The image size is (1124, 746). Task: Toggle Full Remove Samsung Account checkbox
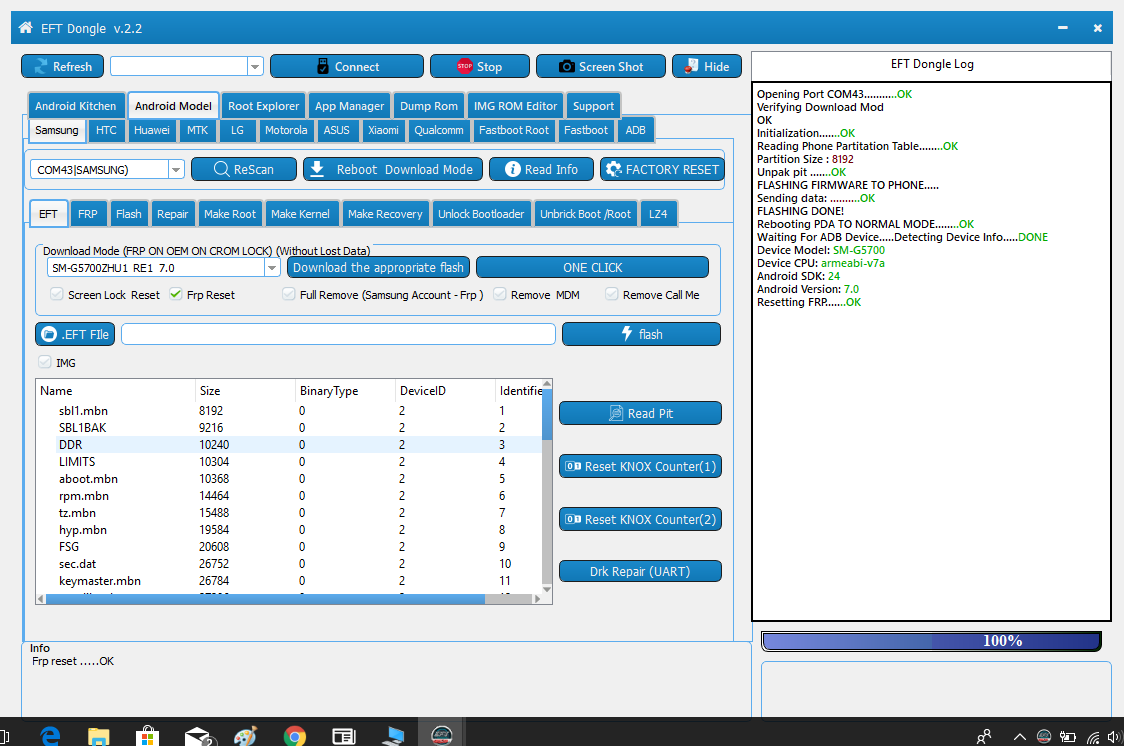click(x=289, y=294)
